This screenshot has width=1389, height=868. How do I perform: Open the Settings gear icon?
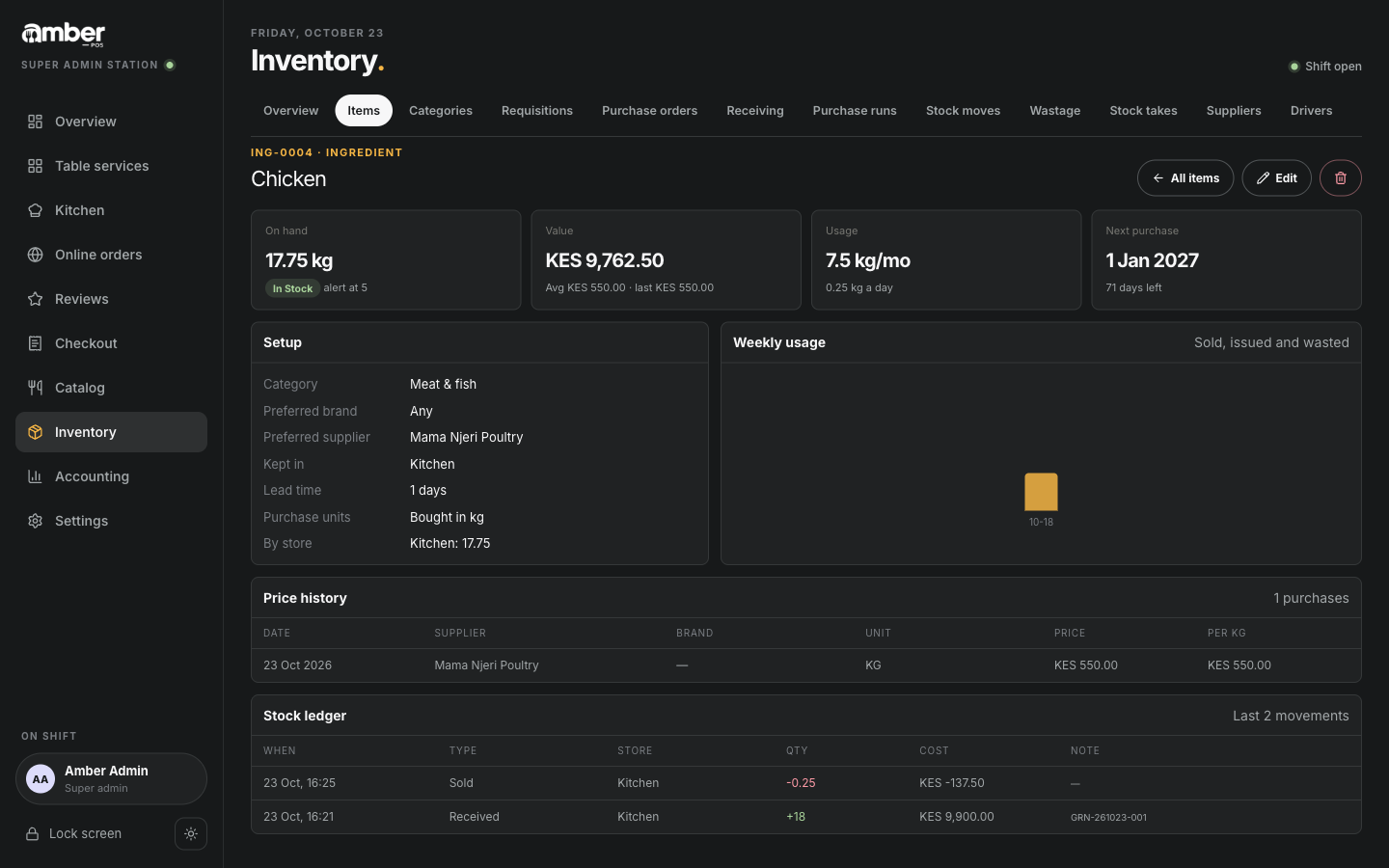tap(35, 521)
